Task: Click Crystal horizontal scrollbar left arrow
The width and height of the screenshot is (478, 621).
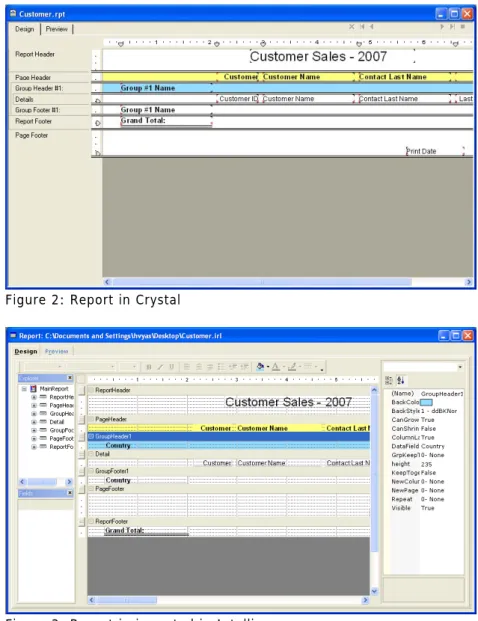Action: (107, 282)
